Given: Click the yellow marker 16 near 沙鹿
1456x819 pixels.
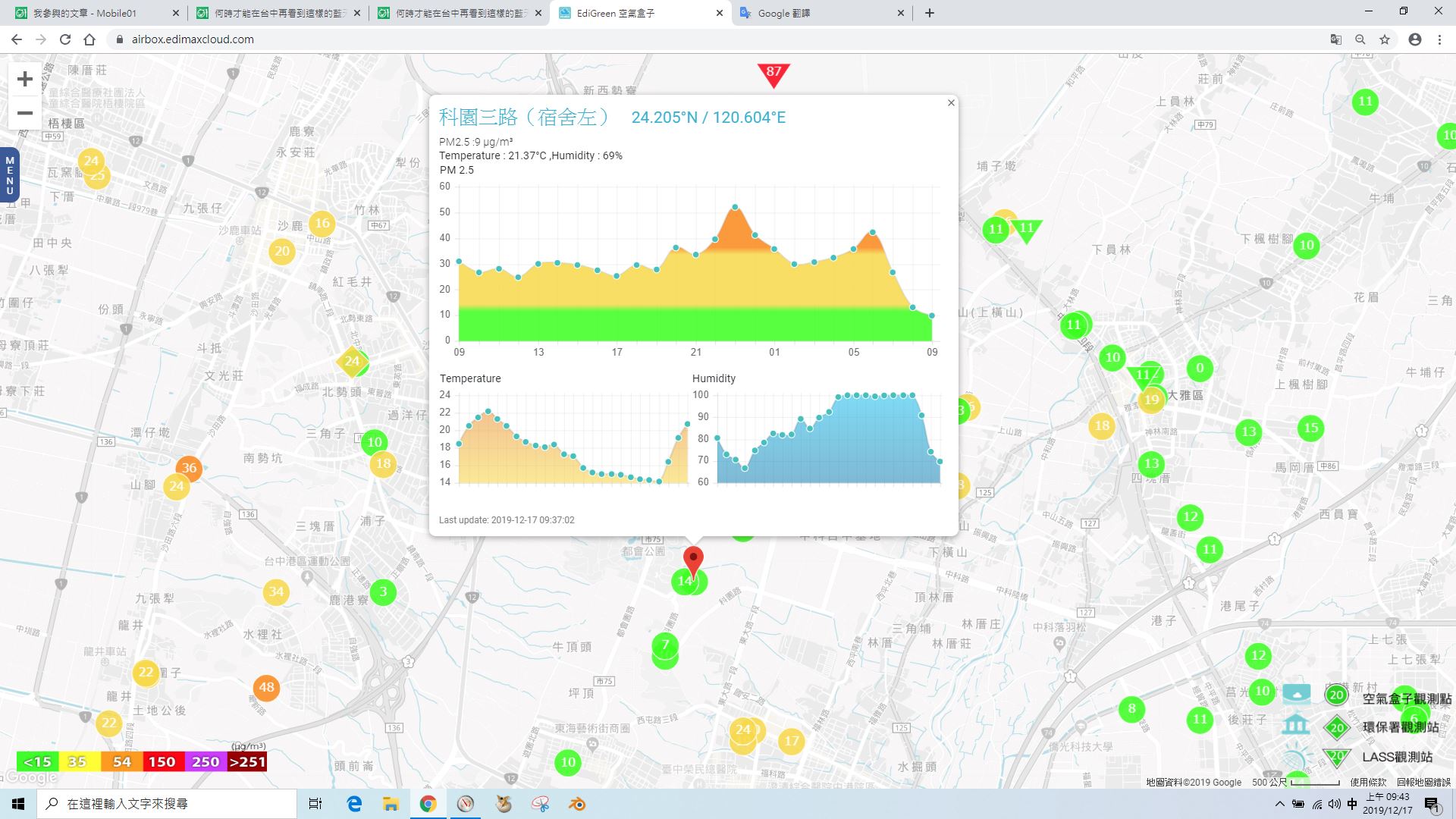Looking at the screenshot, I should [322, 223].
